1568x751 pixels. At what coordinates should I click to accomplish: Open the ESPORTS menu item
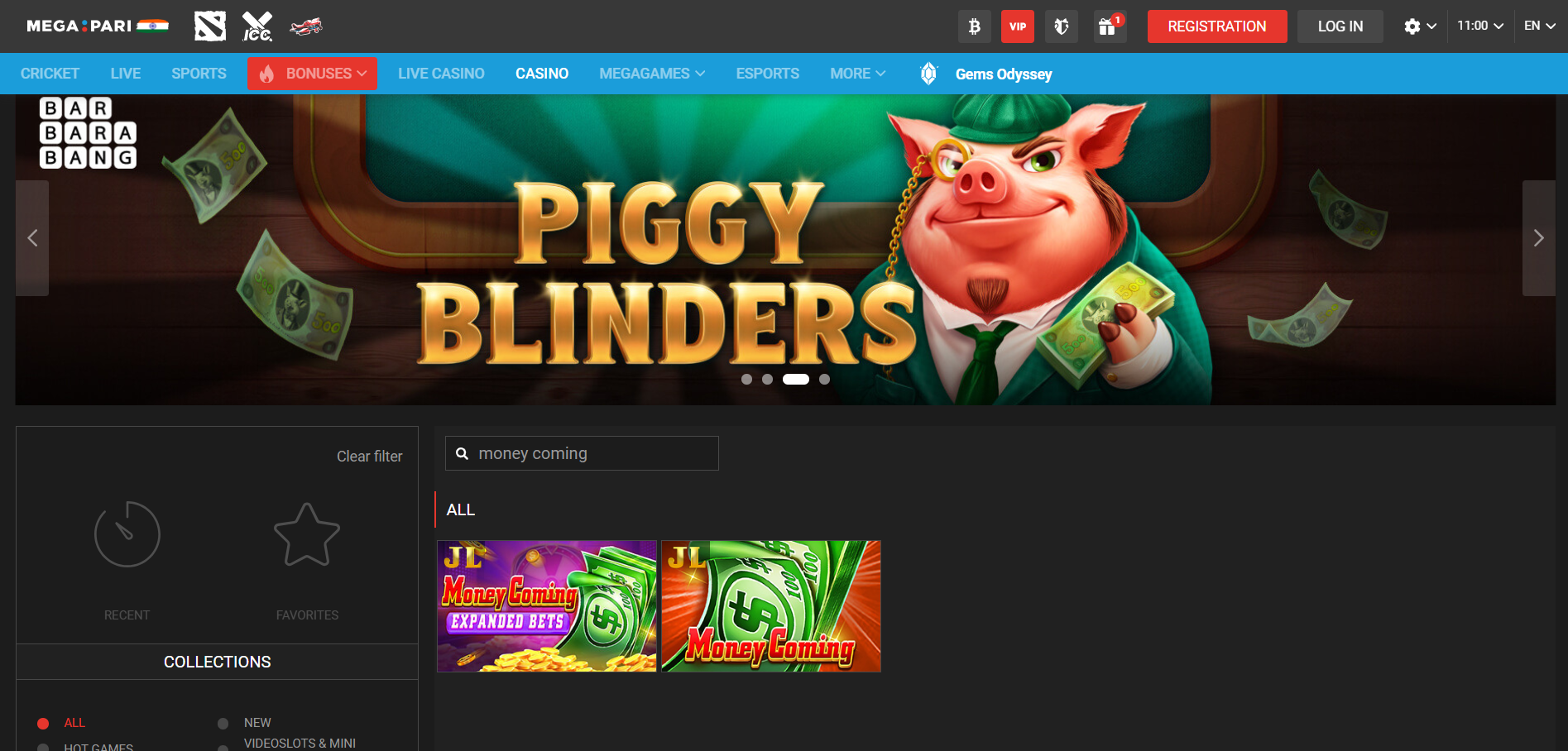tap(767, 74)
